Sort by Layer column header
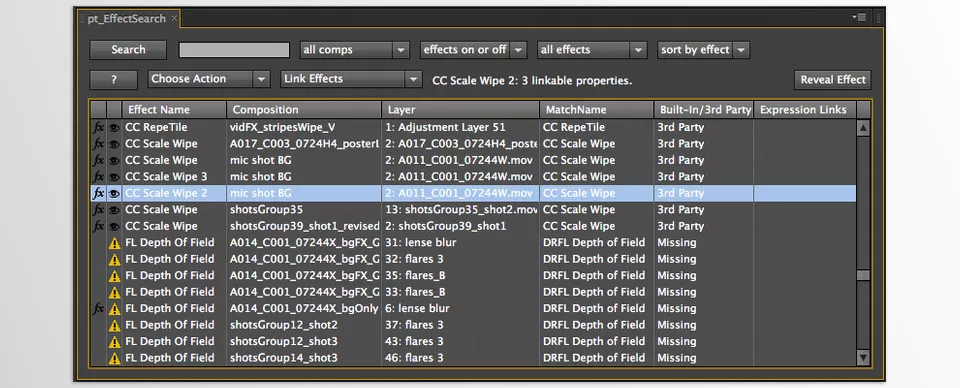 click(460, 110)
